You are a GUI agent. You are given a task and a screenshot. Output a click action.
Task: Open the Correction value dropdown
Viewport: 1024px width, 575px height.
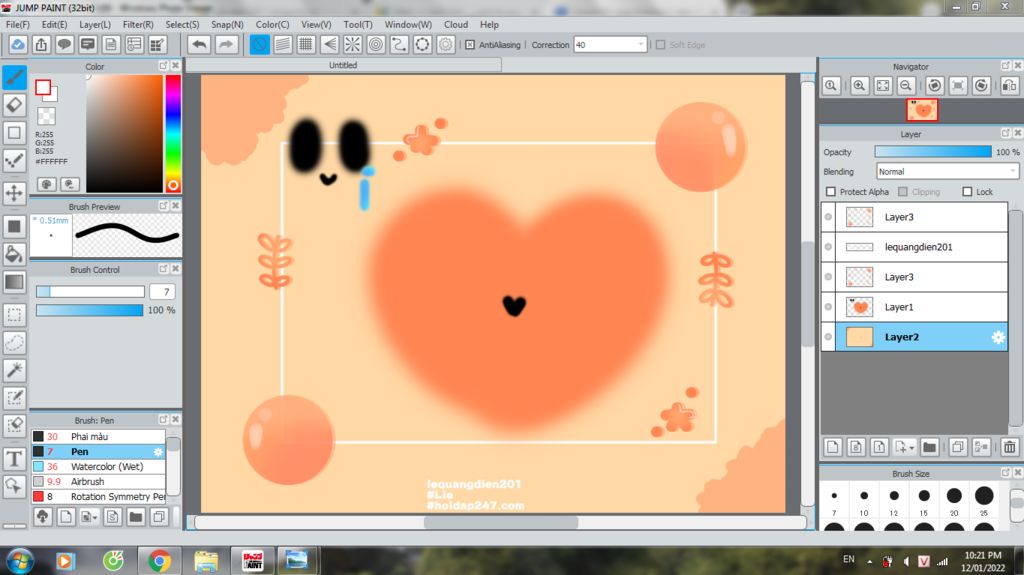click(x=640, y=44)
